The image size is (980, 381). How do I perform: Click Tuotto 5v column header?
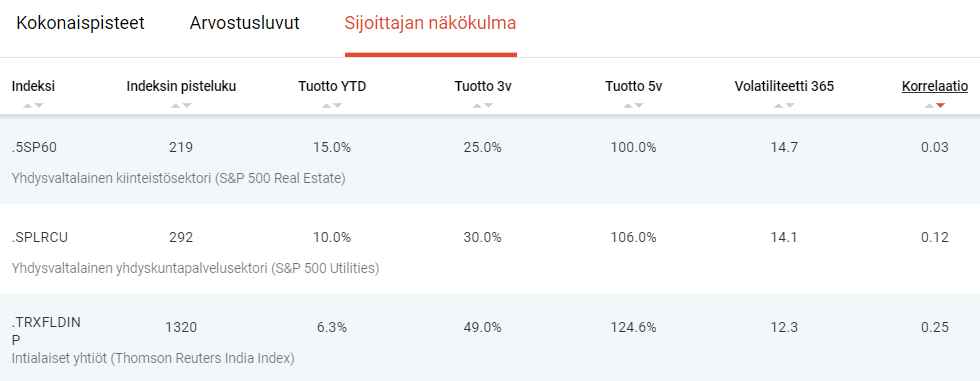[x=633, y=87]
